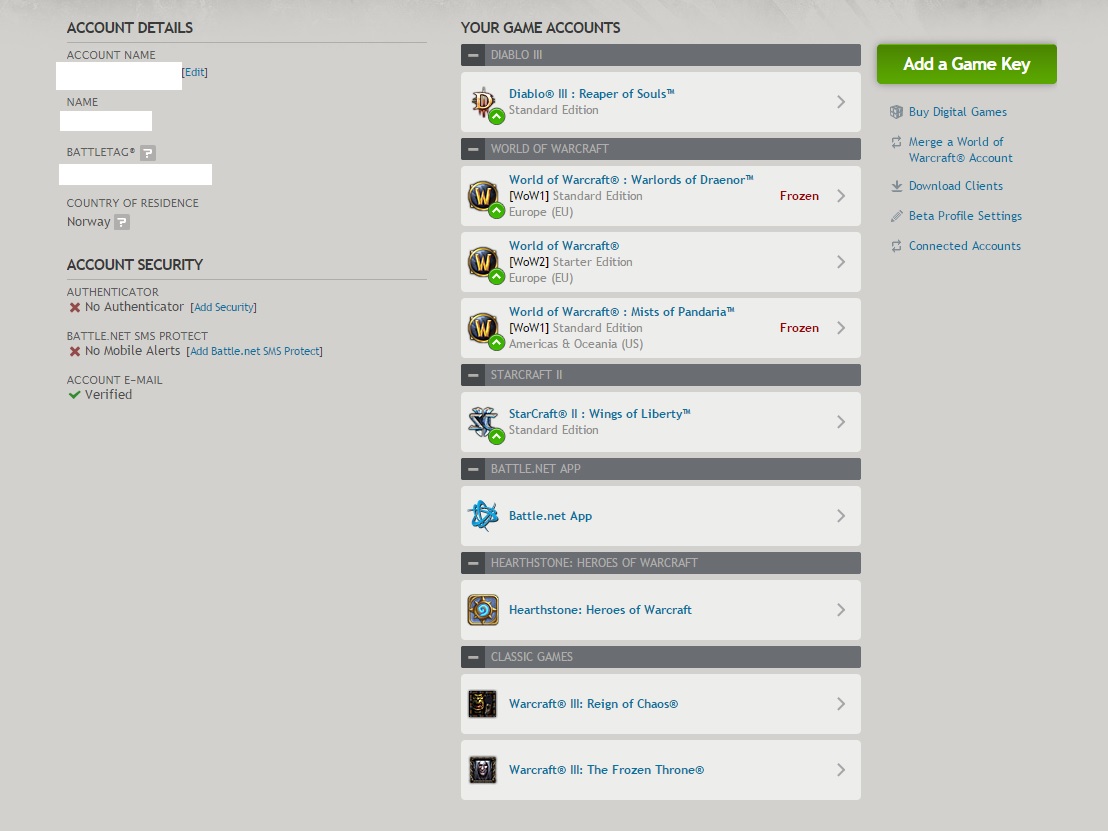The height and width of the screenshot is (831, 1108).
Task: Click the Reign of Chaos thumbnail icon
Action: [483, 704]
